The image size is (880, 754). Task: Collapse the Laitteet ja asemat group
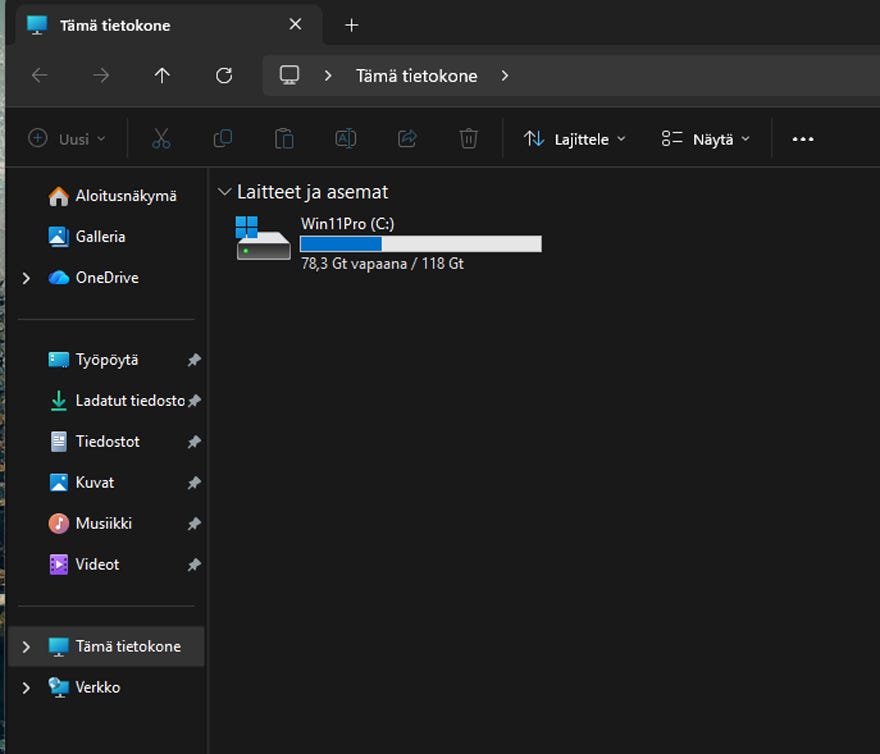224,192
